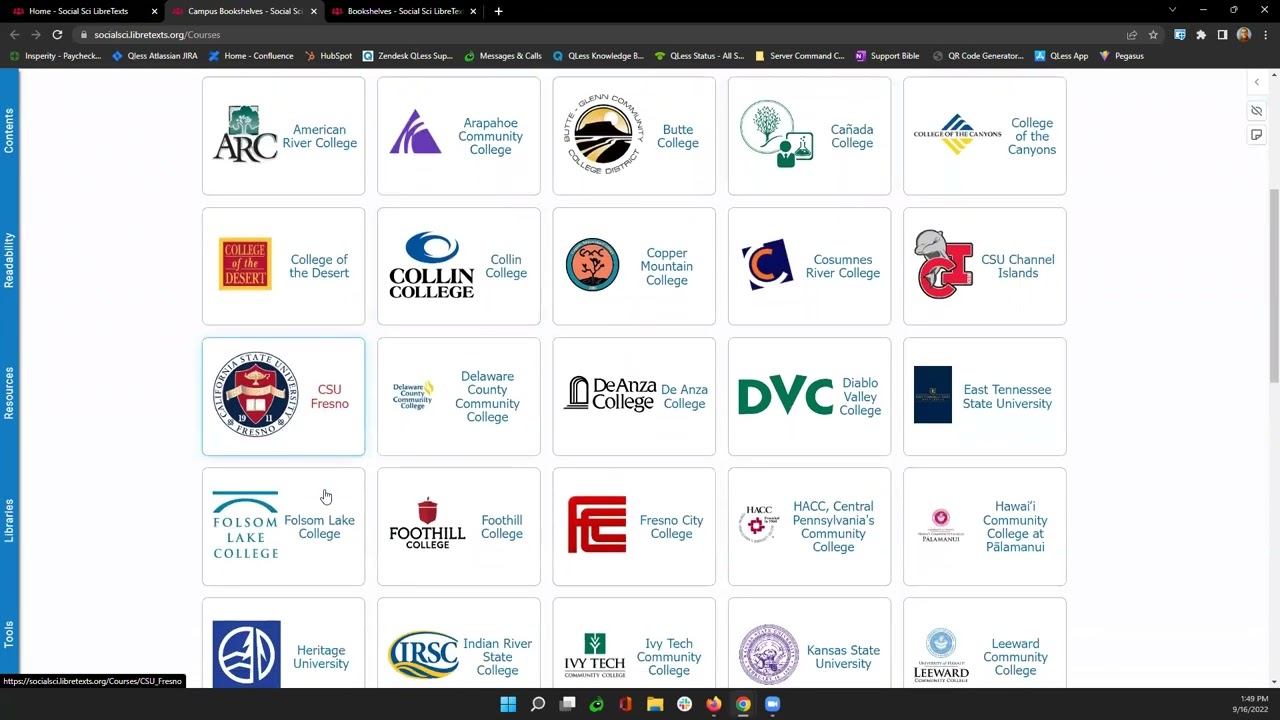Click the Ivy Tech Community College logo

tap(595, 656)
